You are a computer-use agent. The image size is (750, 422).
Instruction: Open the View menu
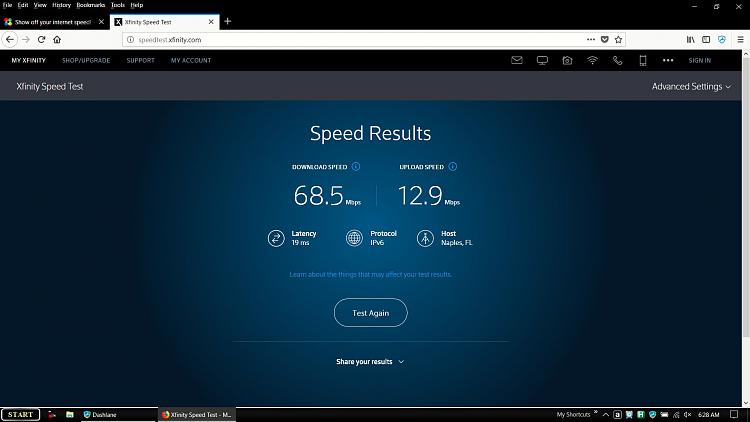point(40,5)
